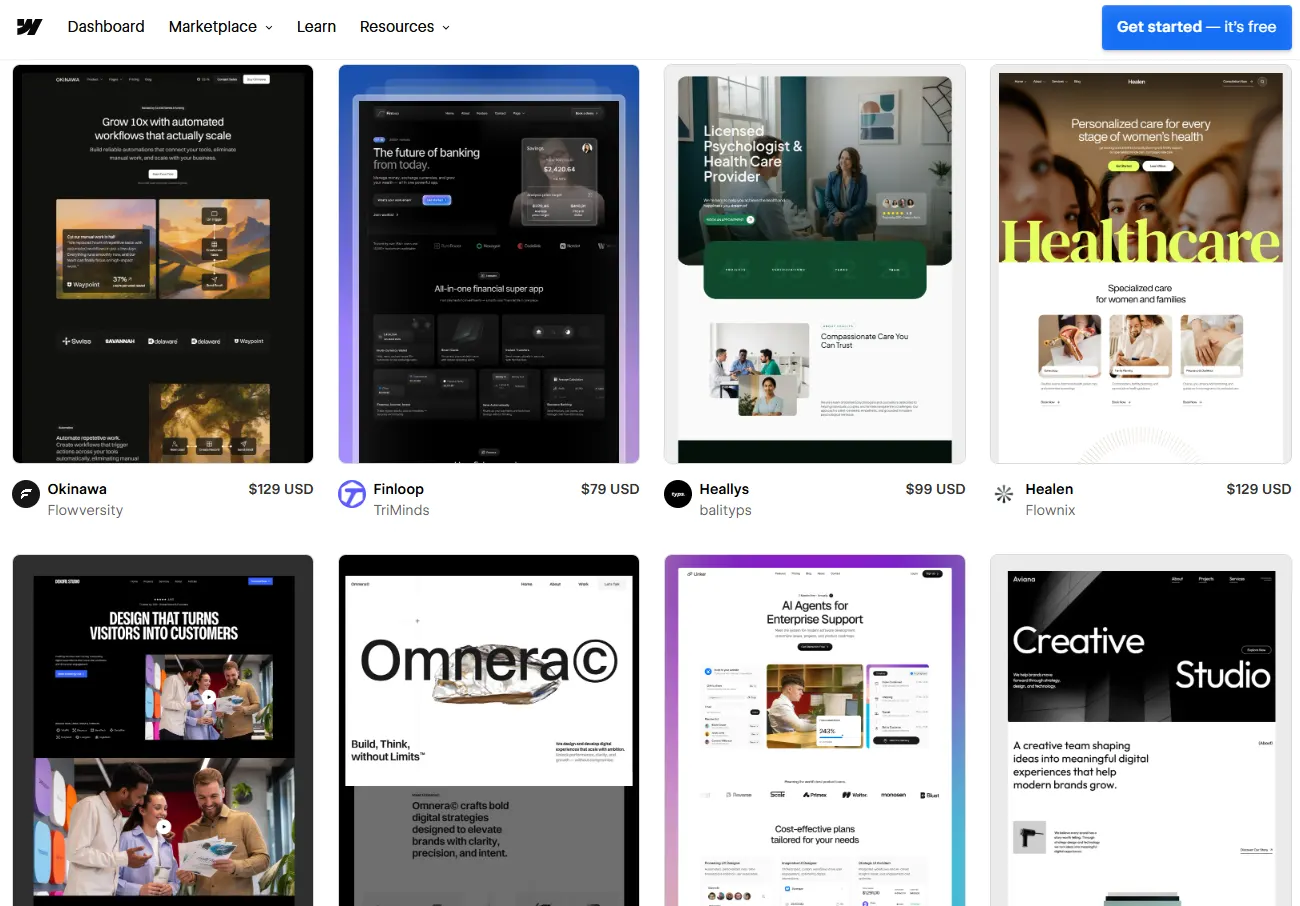Viewport: 1300px width, 906px height.
Task: Visit the Flowversity creator profile link
Action: tap(85, 510)
